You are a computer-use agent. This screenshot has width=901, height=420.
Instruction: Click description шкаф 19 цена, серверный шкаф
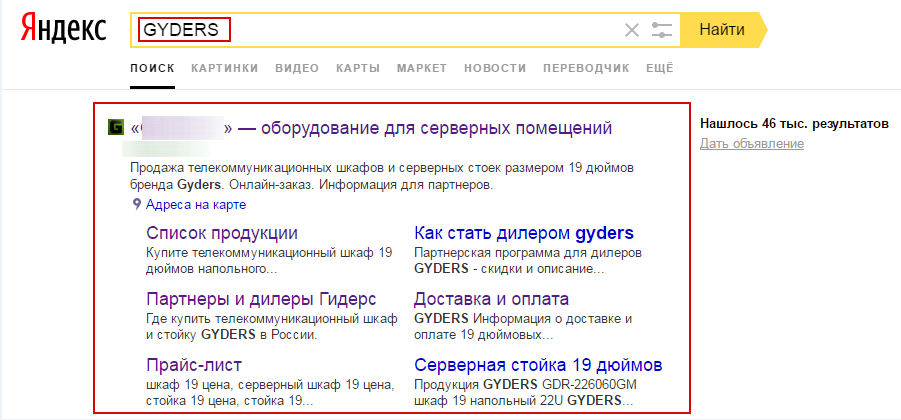coord(270,392)
